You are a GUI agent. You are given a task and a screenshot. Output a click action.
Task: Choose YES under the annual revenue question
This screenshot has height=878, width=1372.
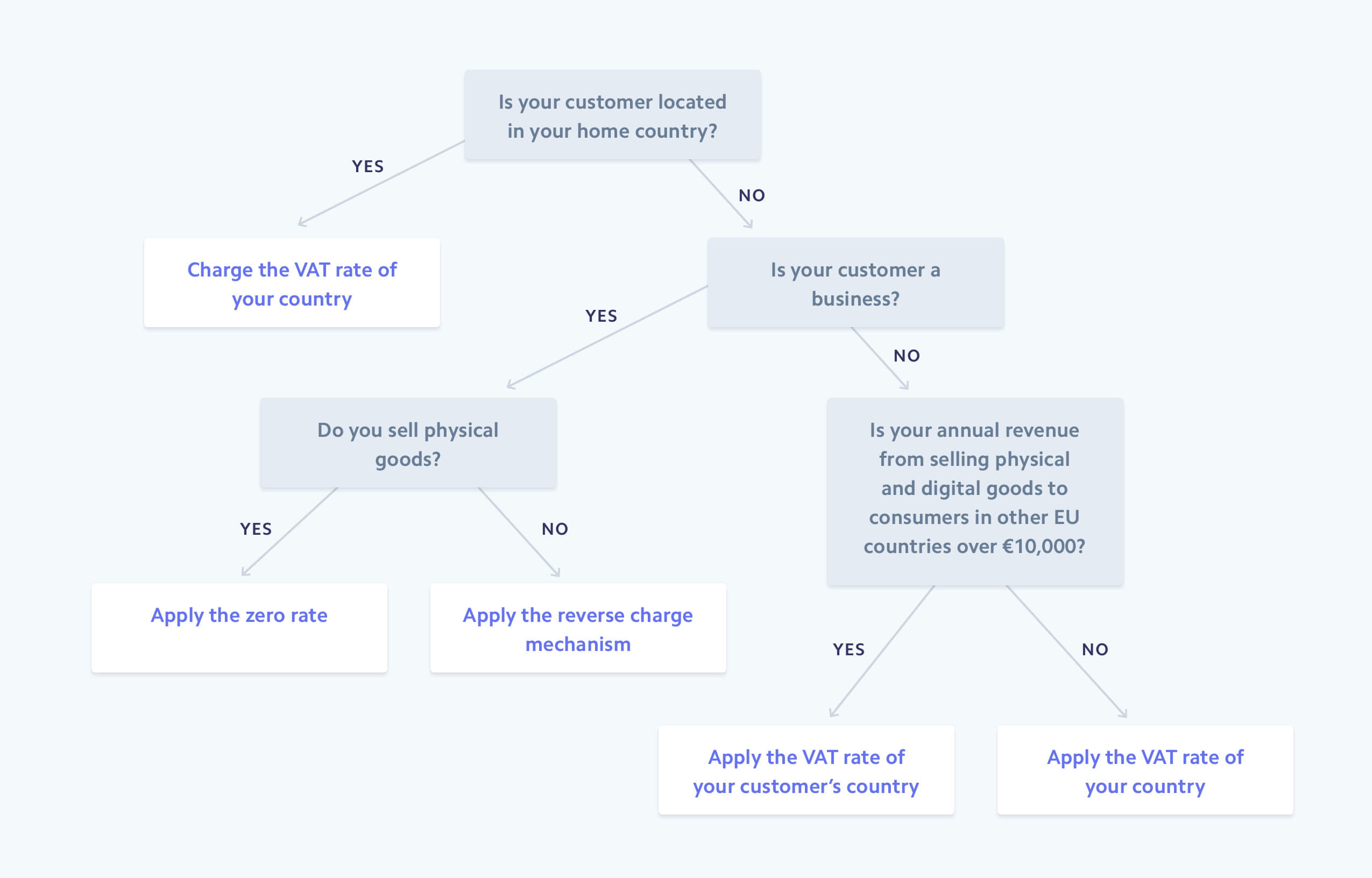(848, 649)
